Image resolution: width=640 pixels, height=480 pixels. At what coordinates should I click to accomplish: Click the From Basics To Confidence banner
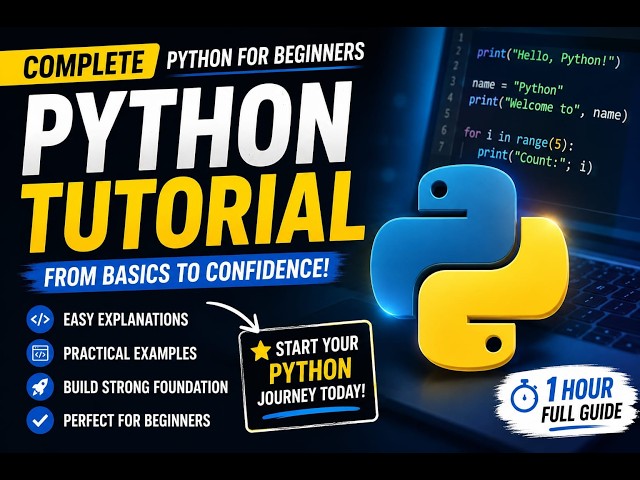tap(186, 273)
